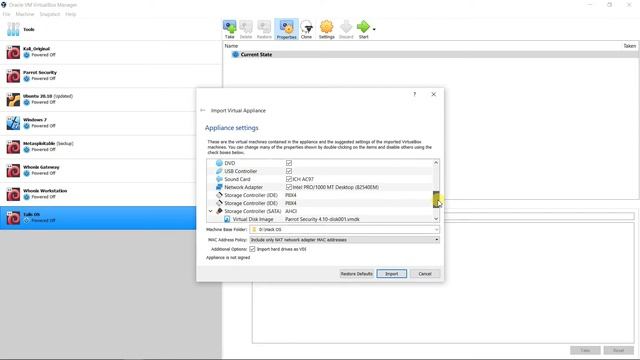Click the Network Adapter row icon

(219, 187)
